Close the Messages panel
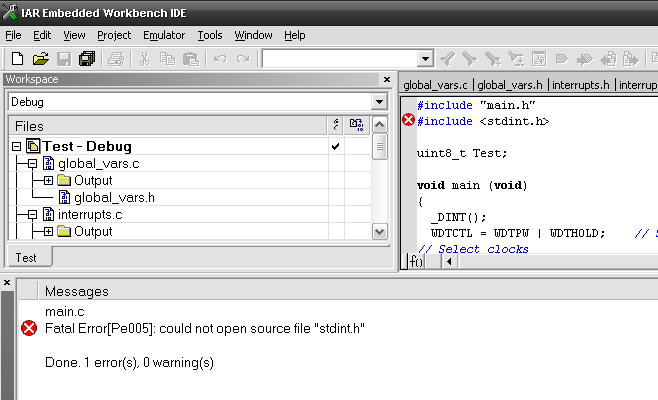Screen dimensions: 658x400 [7, 283]
